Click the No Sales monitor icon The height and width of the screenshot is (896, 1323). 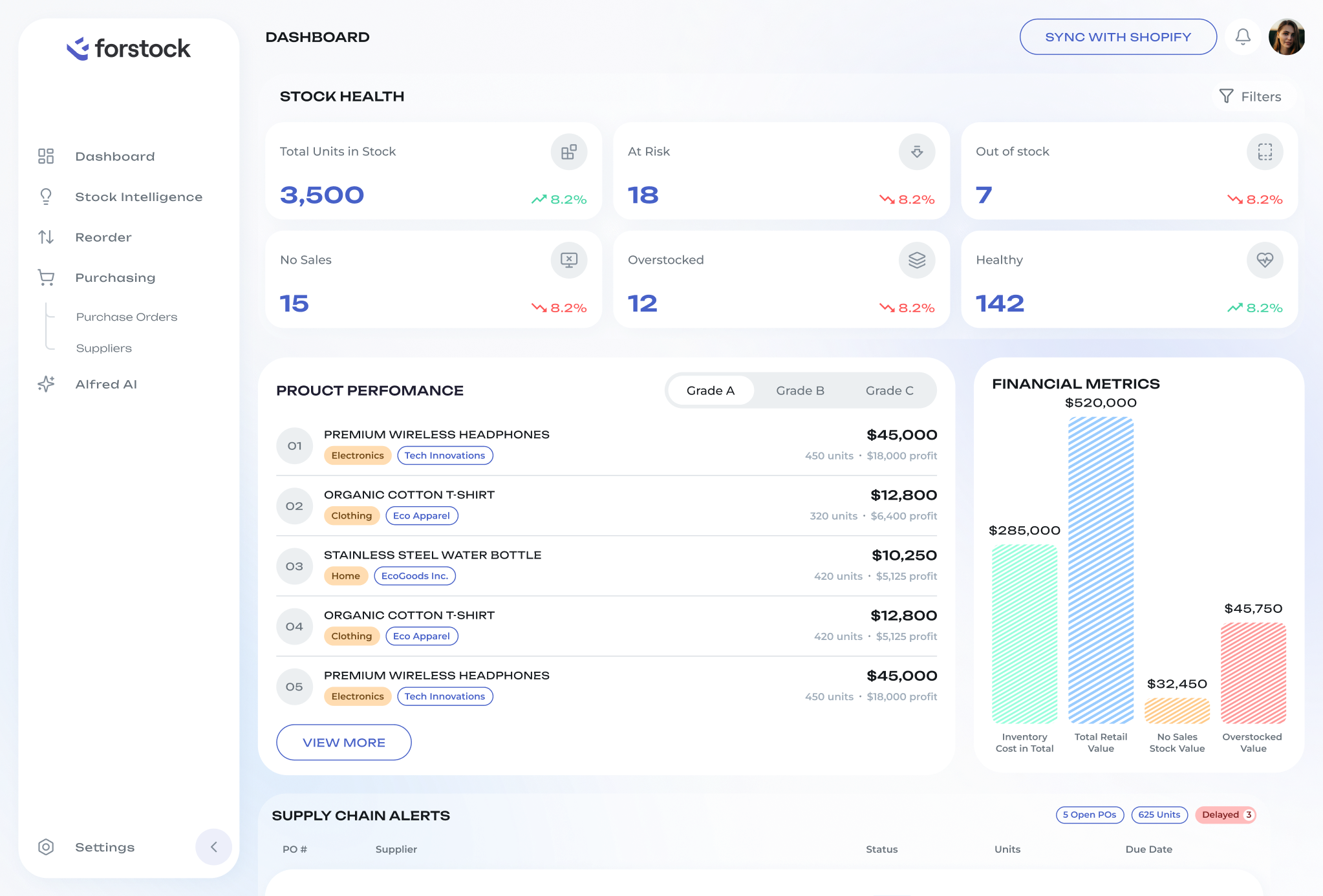click(x=568, y=261)
